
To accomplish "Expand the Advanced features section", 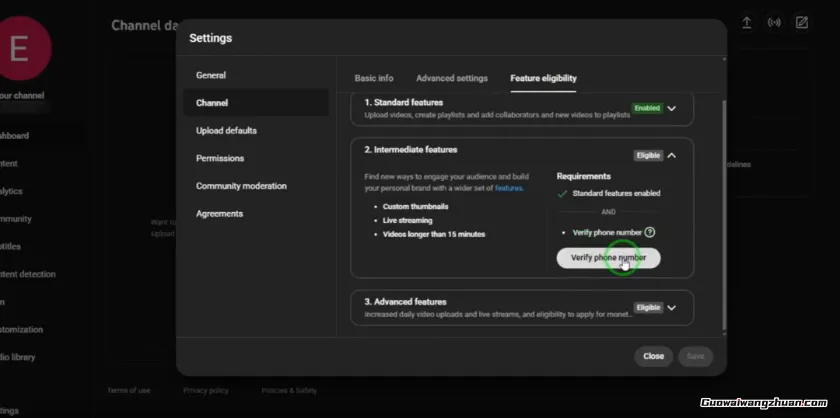I will point(672,308).
